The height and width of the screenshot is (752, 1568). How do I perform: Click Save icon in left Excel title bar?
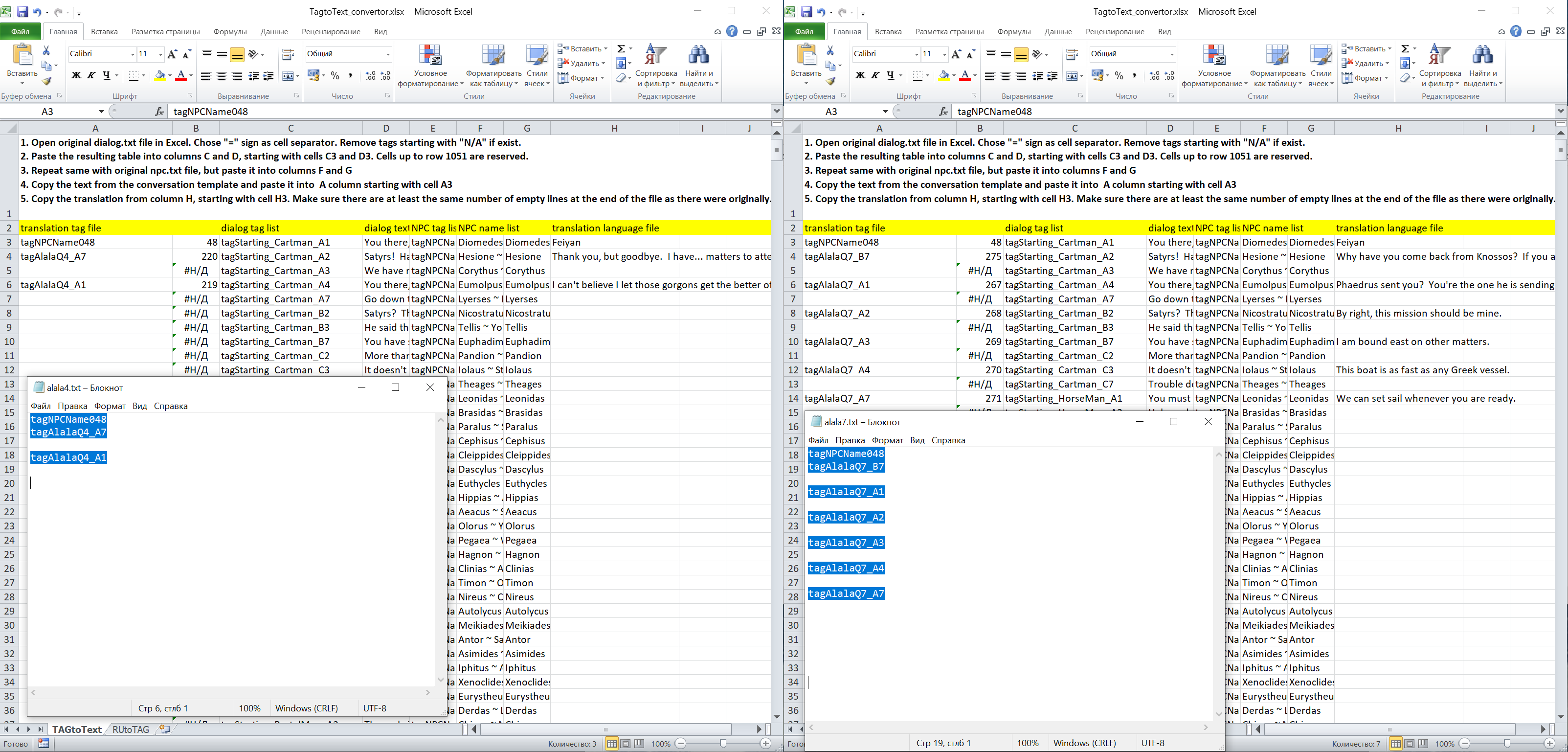tap(22, 12)
